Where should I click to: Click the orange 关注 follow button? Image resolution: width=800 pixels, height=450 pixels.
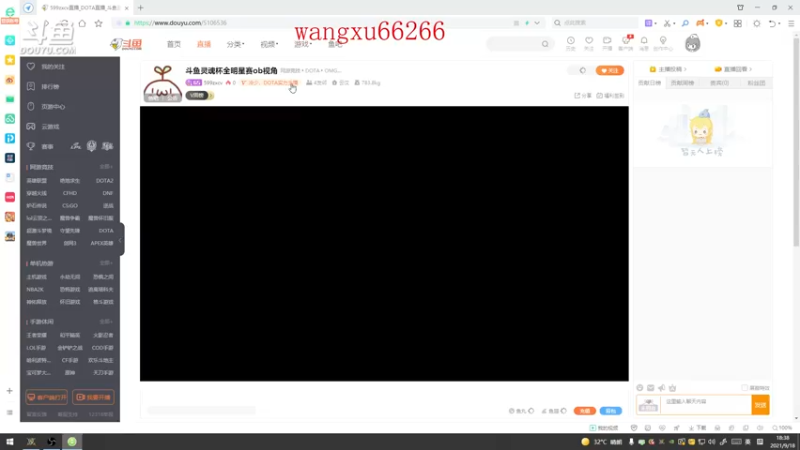point(610,70)
